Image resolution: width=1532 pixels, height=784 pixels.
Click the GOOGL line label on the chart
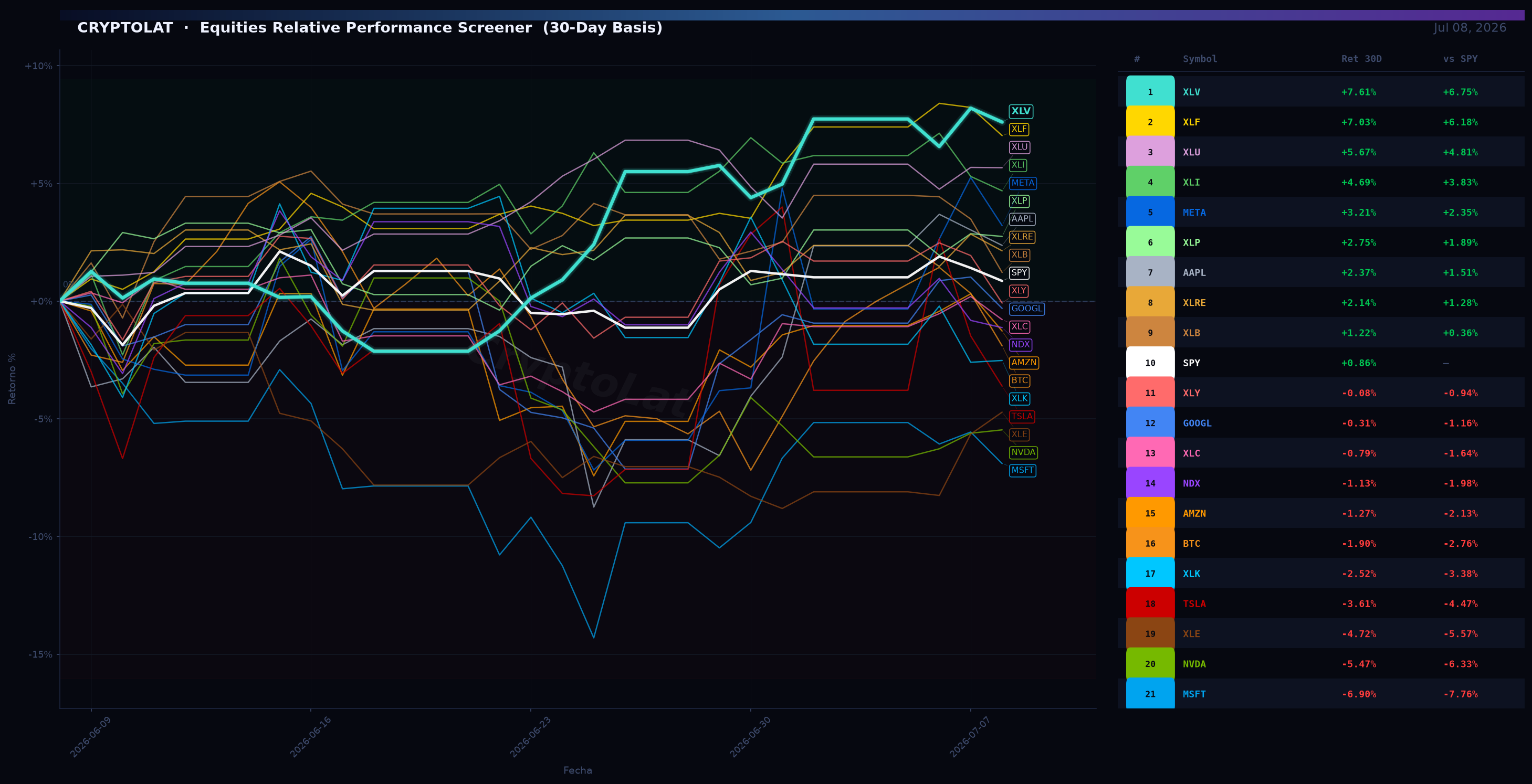1026,309
